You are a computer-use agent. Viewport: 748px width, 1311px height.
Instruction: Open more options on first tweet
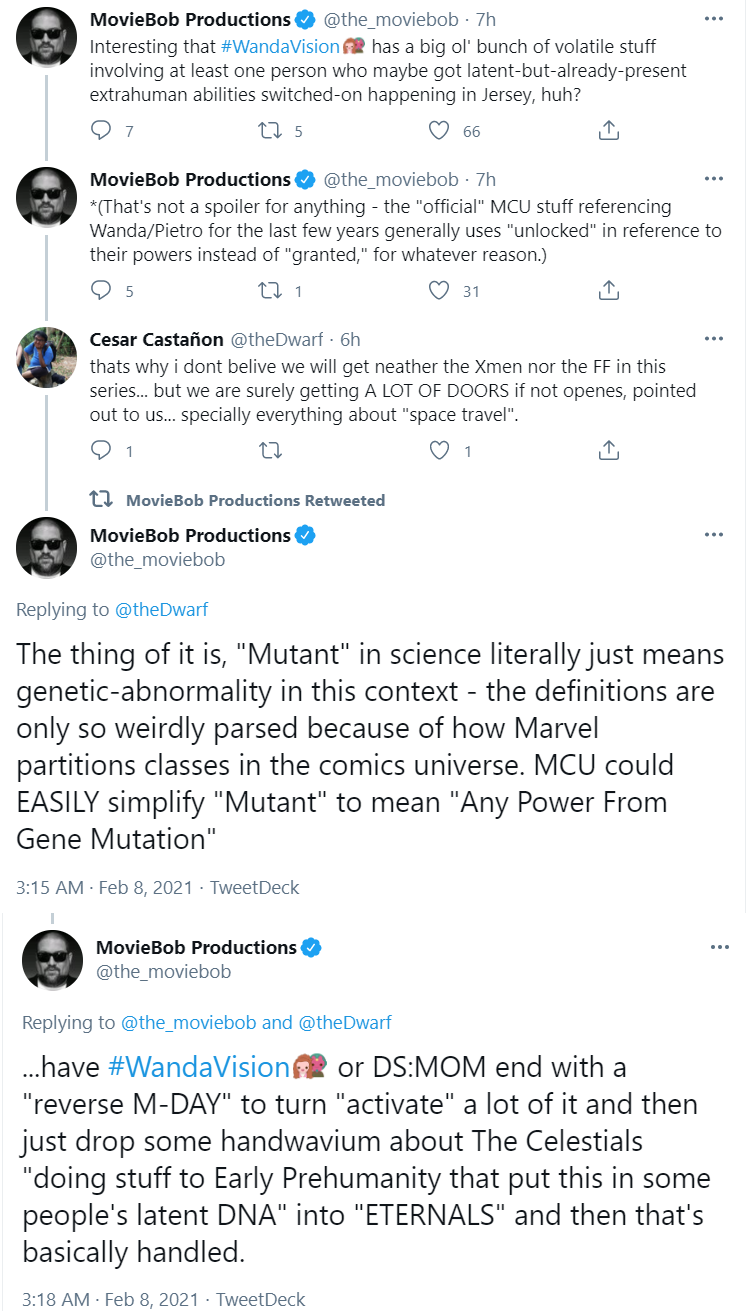(713, 19)
